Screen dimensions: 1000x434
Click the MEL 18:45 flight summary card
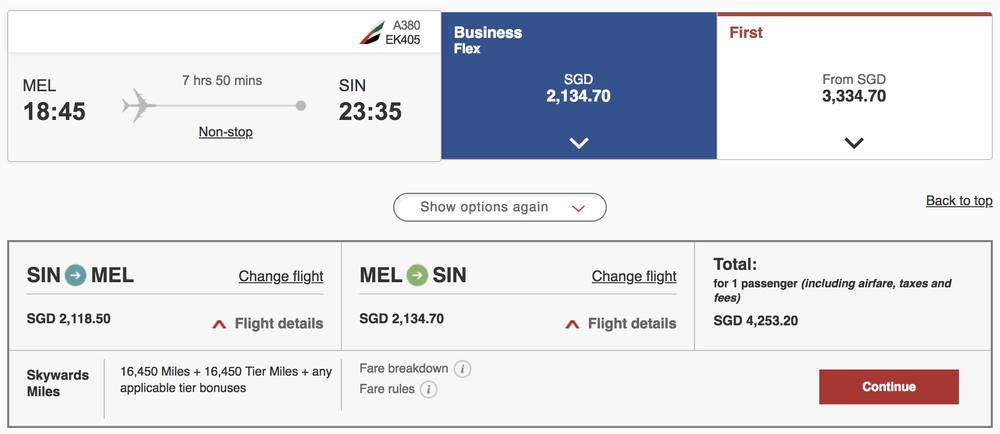pyautogui.click(x=60, y=100)
